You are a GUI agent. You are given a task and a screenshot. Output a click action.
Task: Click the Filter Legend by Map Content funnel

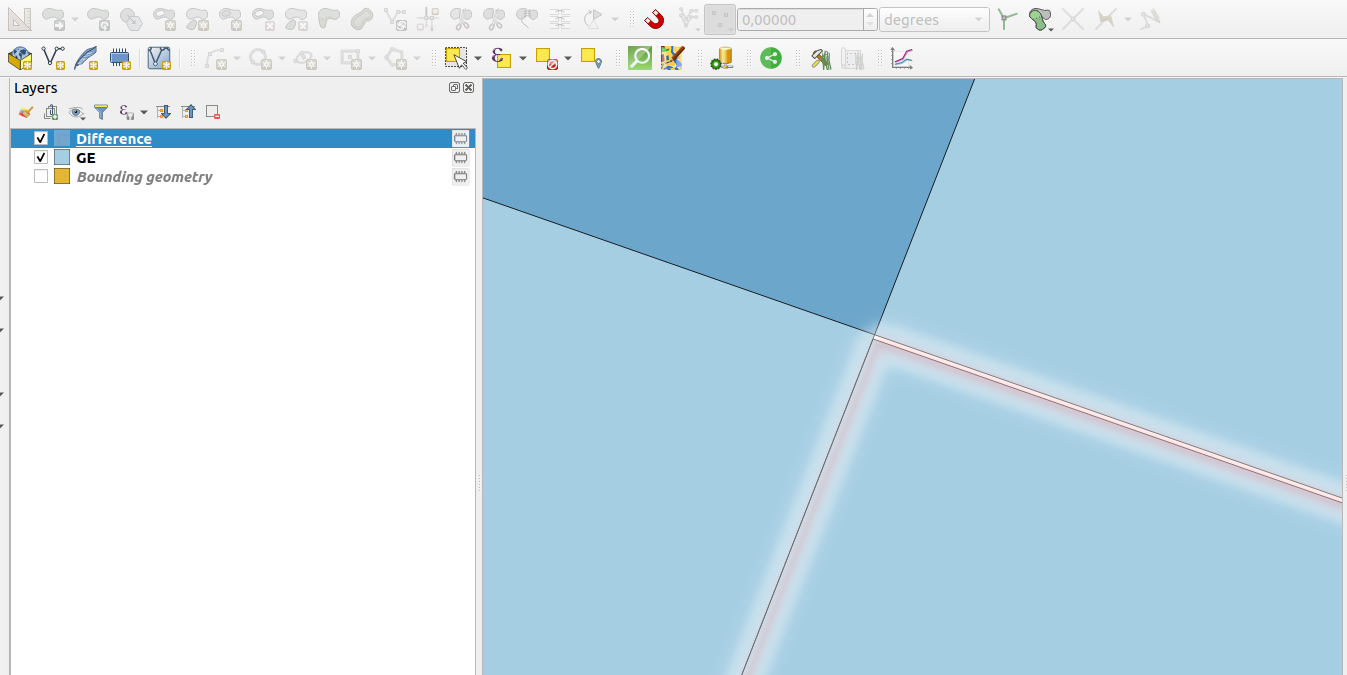pyautogui.click(x=101, y=112)
